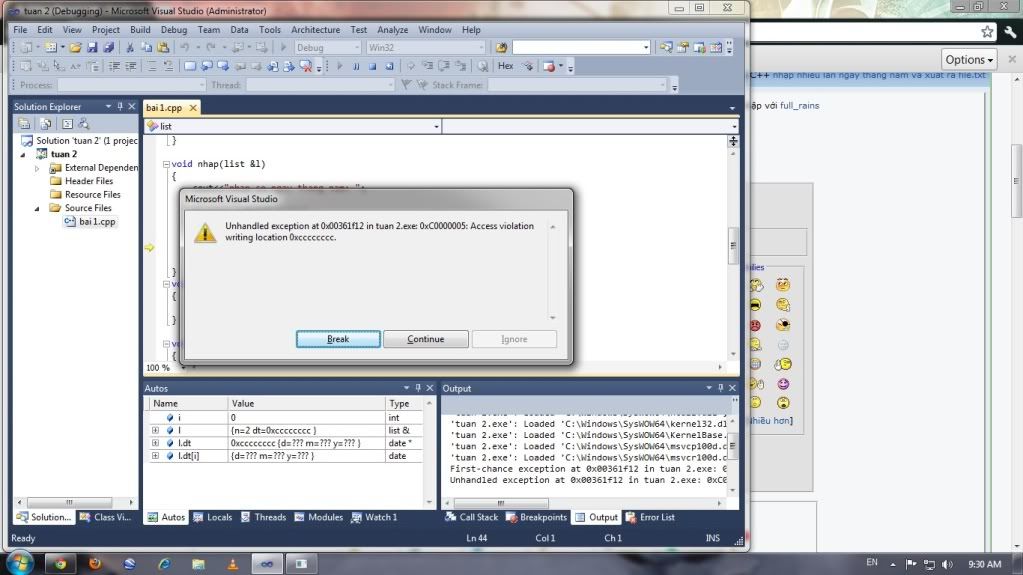The image size is (1023, 575).
Task: Open the Analyze menu
Action: click(x=392, y=29)
